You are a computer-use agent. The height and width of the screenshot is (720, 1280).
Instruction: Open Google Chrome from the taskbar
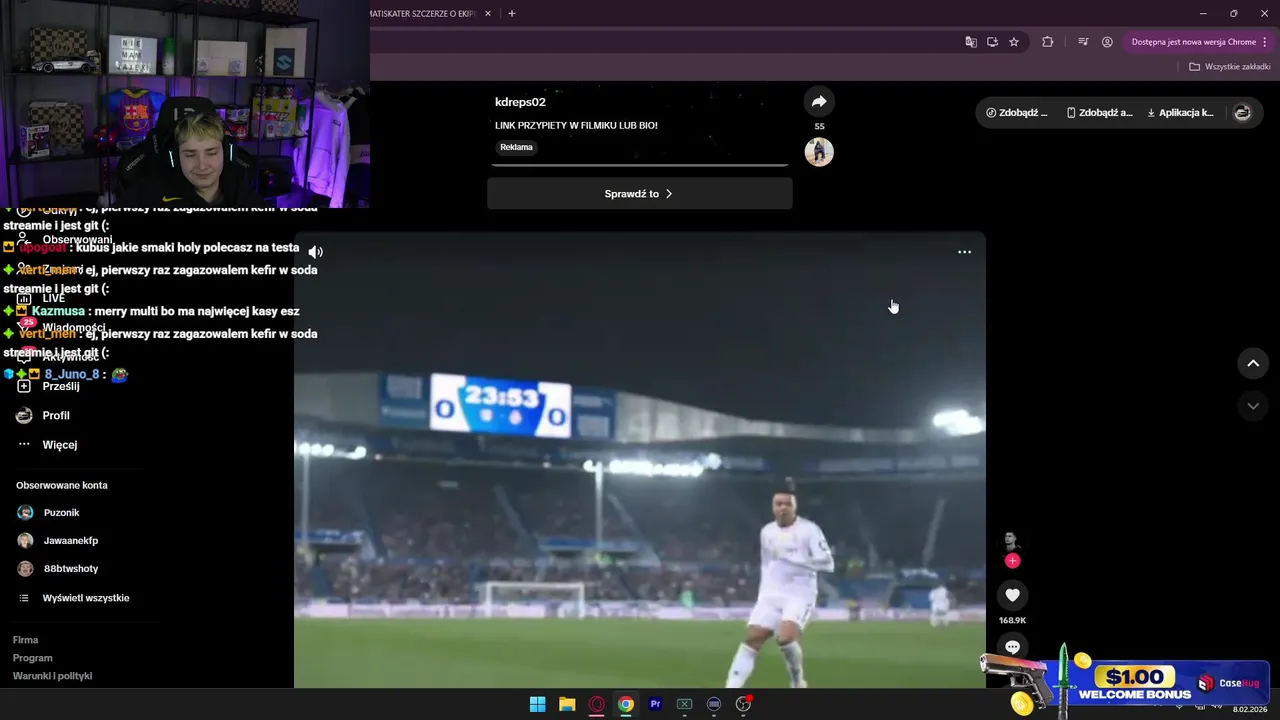[x=626, y=704]
